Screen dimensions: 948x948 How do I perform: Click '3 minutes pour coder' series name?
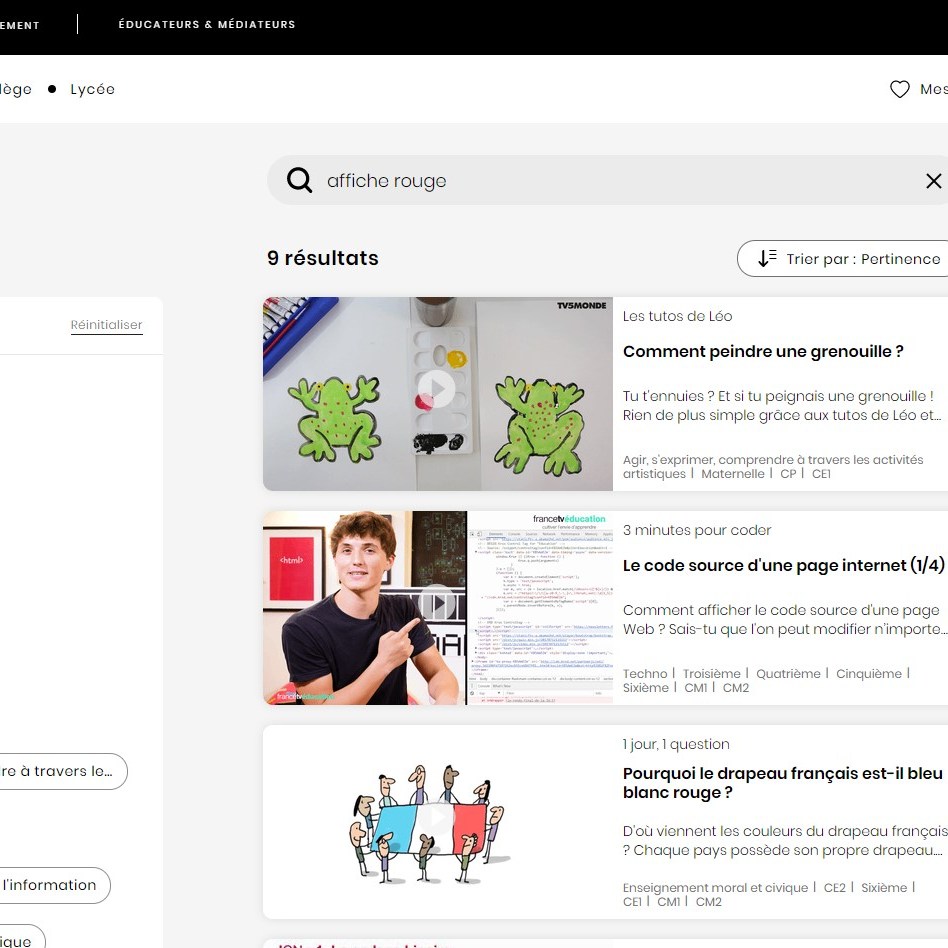pos(697,530)
